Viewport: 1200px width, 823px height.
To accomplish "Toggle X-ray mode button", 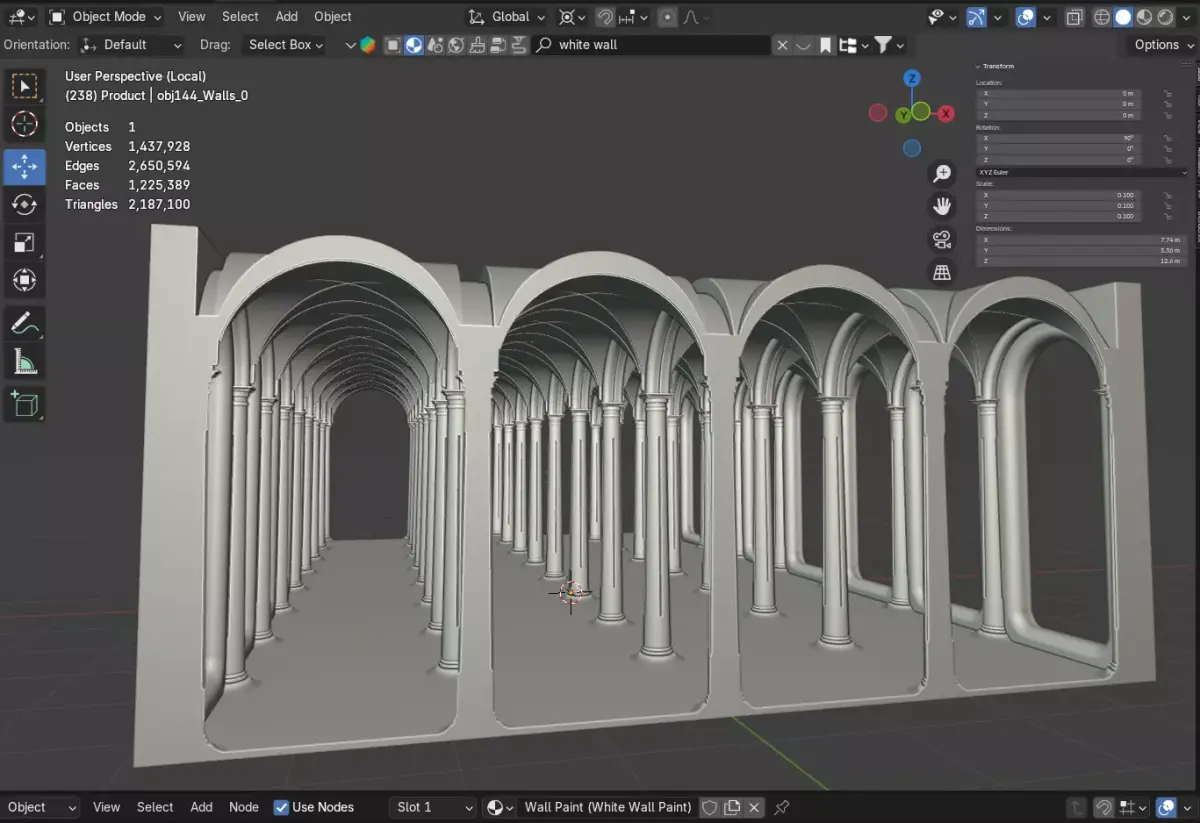I will click(x=1074, y=17).
